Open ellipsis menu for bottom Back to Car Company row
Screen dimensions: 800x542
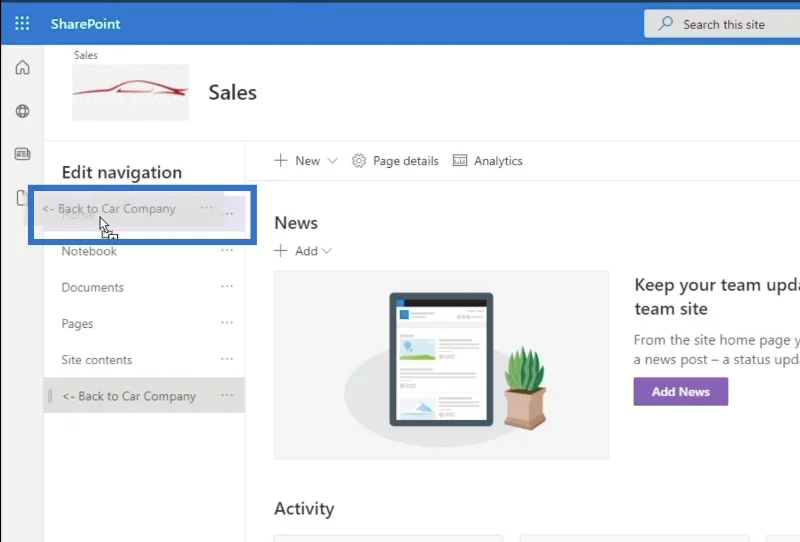coord(227,395)
